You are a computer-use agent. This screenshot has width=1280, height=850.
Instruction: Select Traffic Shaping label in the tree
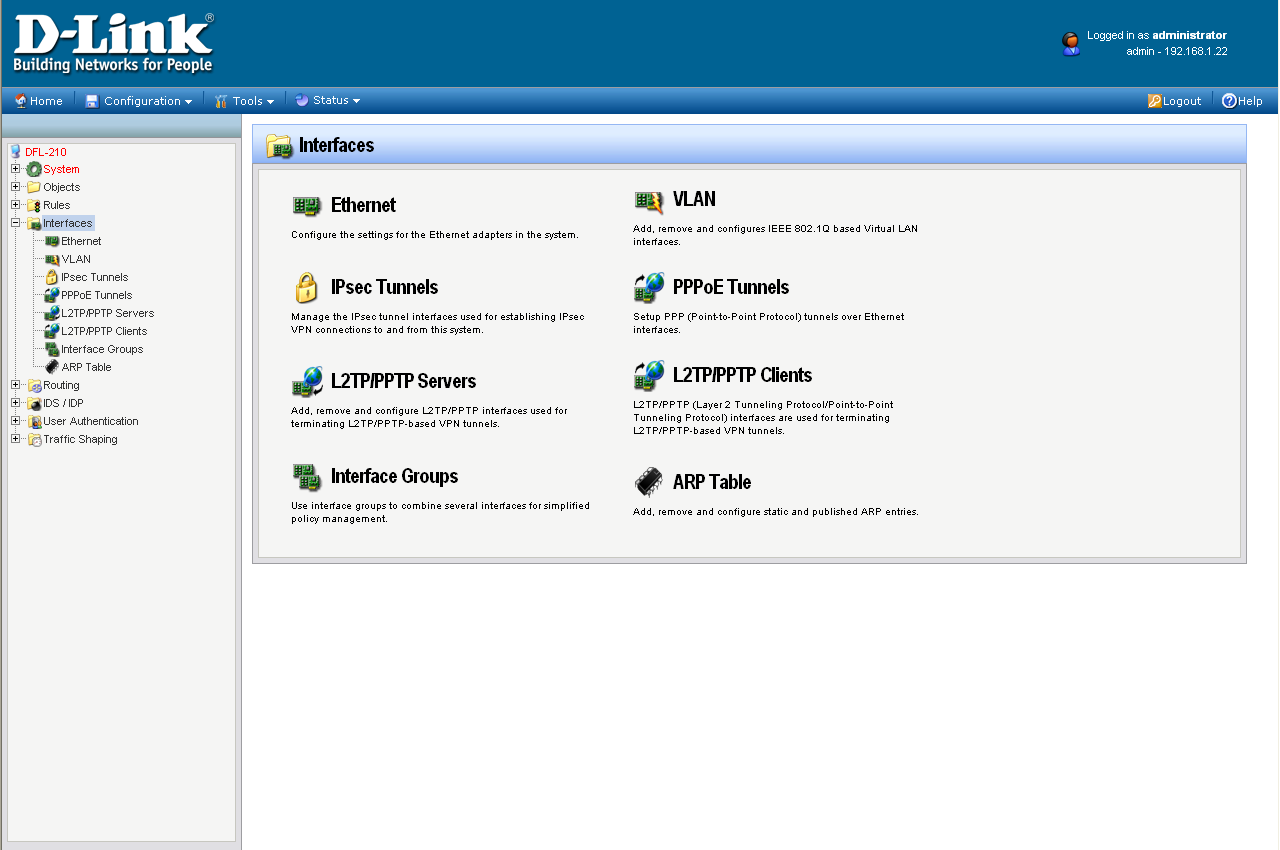pos(80,439)
